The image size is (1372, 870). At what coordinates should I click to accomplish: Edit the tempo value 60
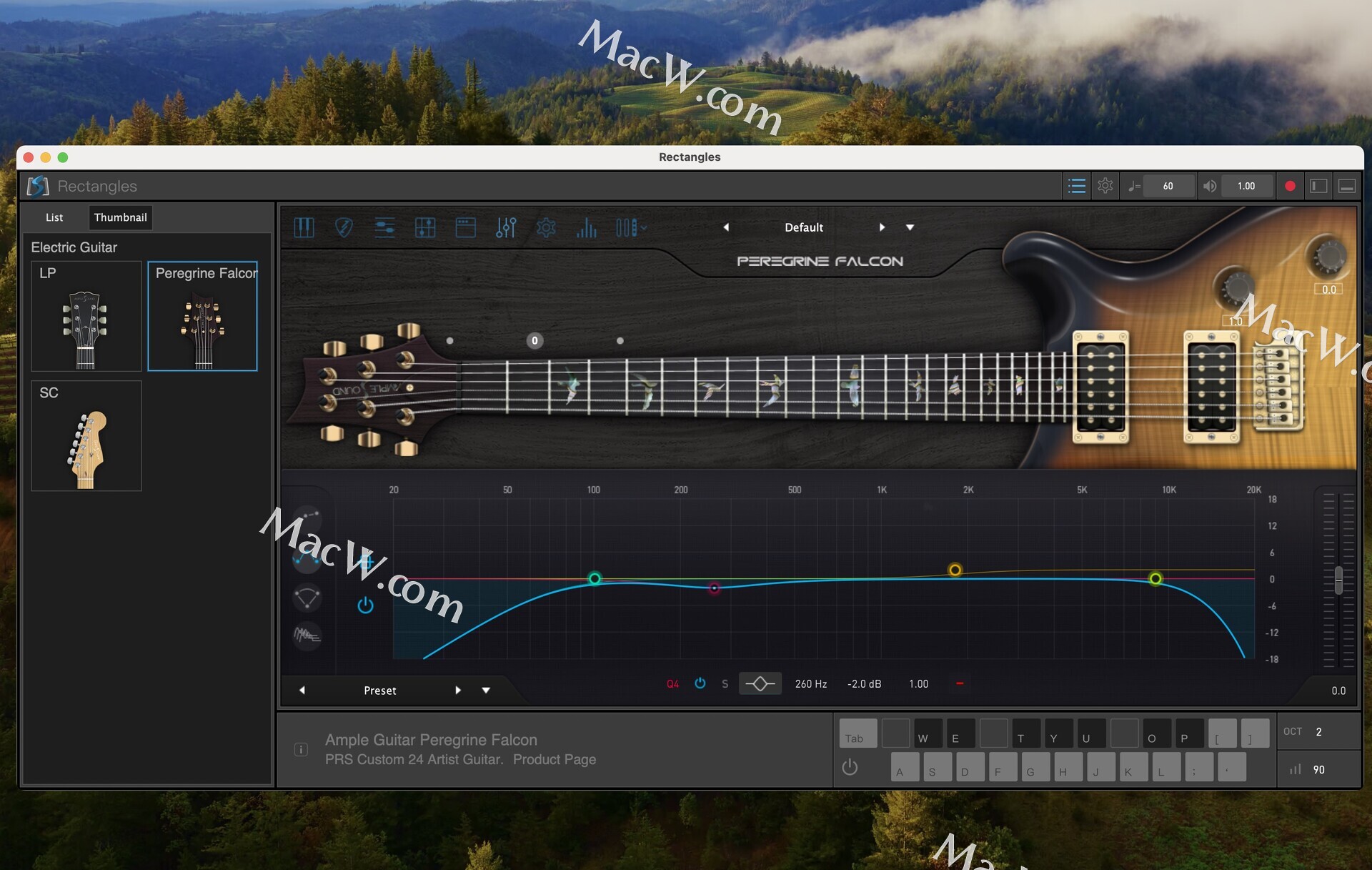[x=1168, y=186]
